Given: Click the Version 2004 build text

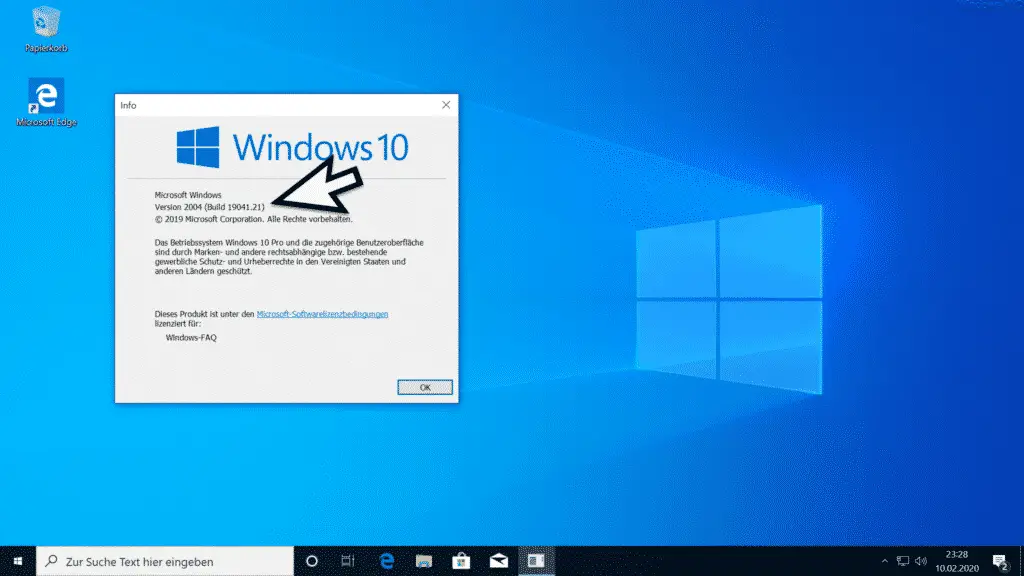Looking at the screenshot, I should (210, 207).
